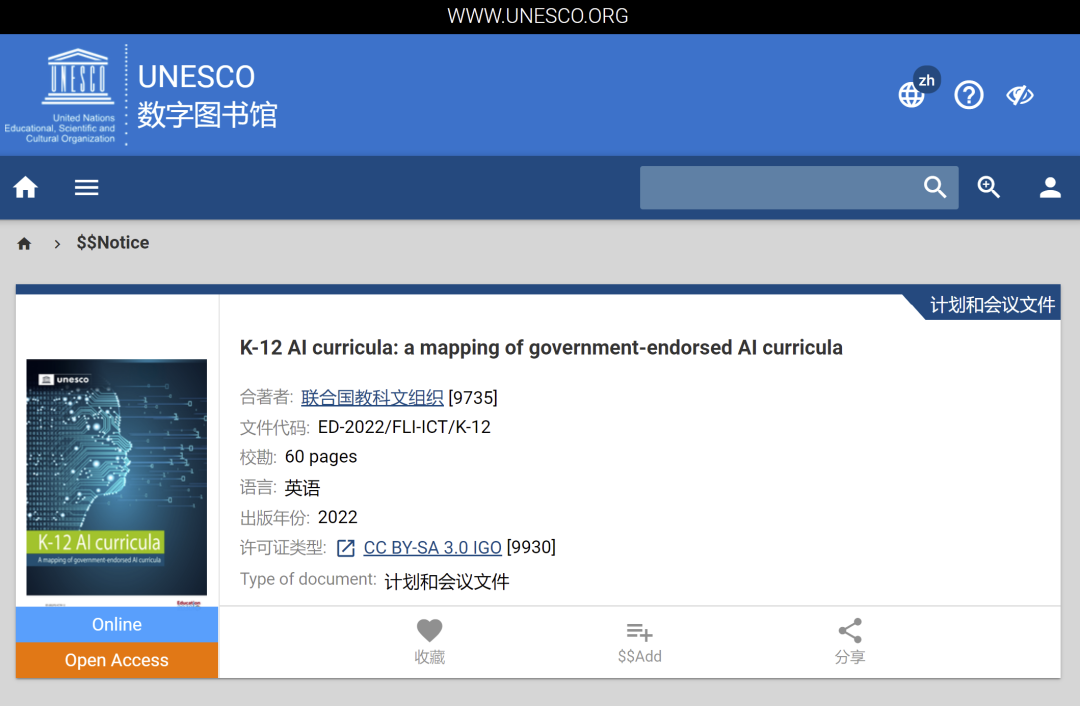Click the small breadcrumb home icon
1080x706 pixels.
pos(25,244)
